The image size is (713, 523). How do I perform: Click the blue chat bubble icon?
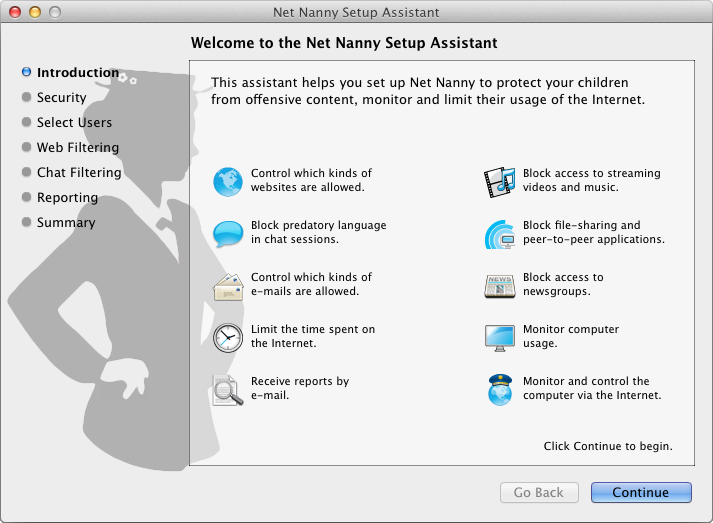tap(228, 234)
